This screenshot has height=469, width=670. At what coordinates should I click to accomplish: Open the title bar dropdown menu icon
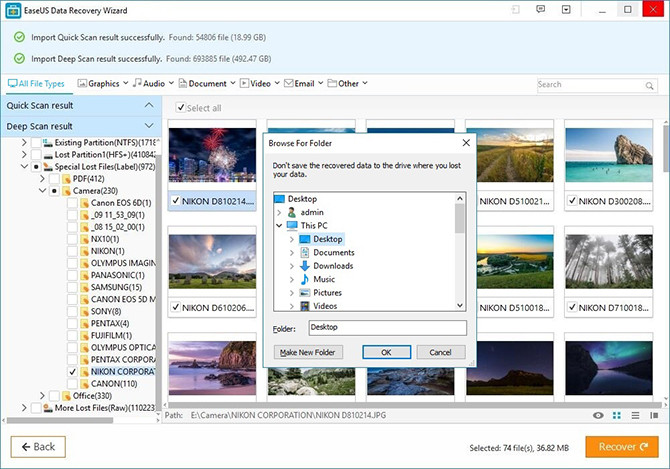tap(565, 10)
